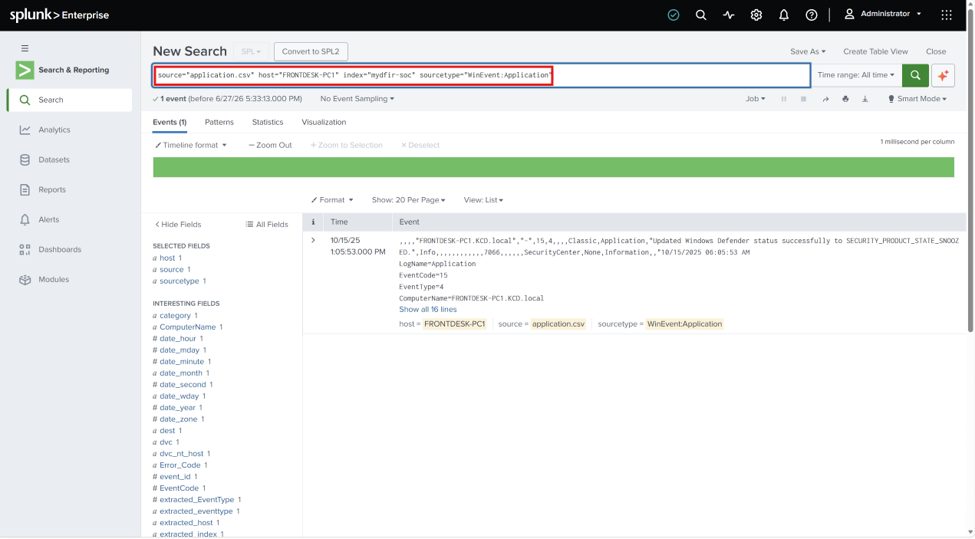Viewport: 975px width, 539px height.
Task: Select the green timeline bar
Action: click(553, 167)
